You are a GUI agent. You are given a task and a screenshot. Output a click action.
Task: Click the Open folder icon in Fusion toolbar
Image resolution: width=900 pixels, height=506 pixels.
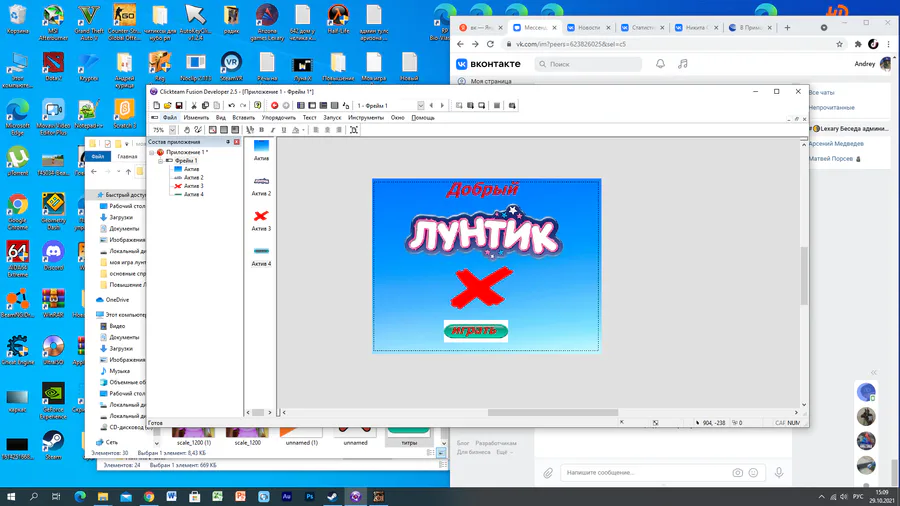pyautogui.click(x=168, y=106)
